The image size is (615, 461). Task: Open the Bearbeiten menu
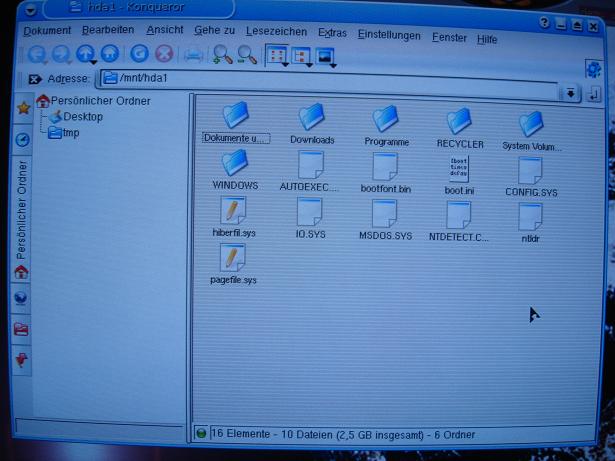(108, 30)
